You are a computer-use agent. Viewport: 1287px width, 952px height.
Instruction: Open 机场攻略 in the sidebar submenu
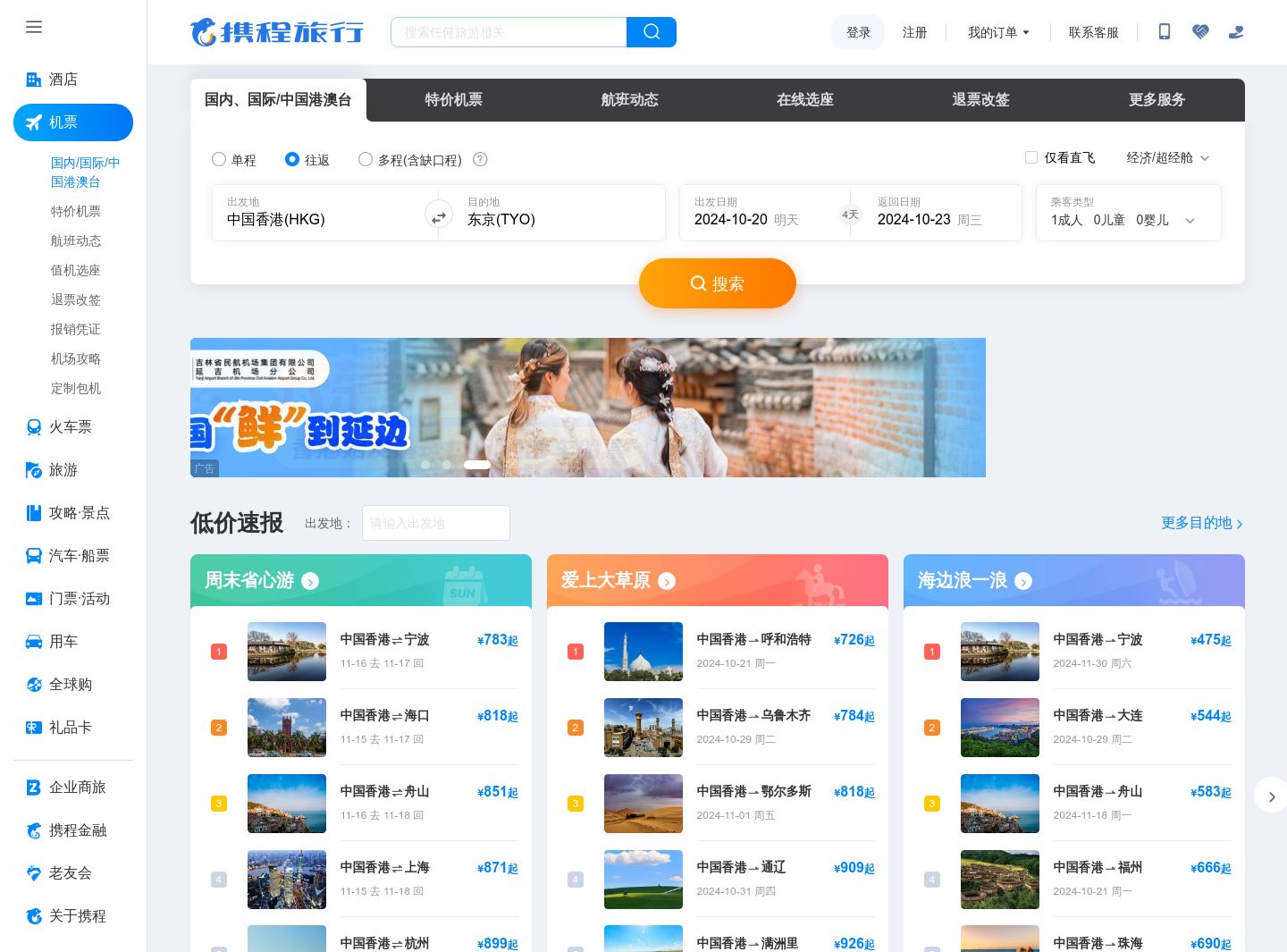tap(76, 358)
